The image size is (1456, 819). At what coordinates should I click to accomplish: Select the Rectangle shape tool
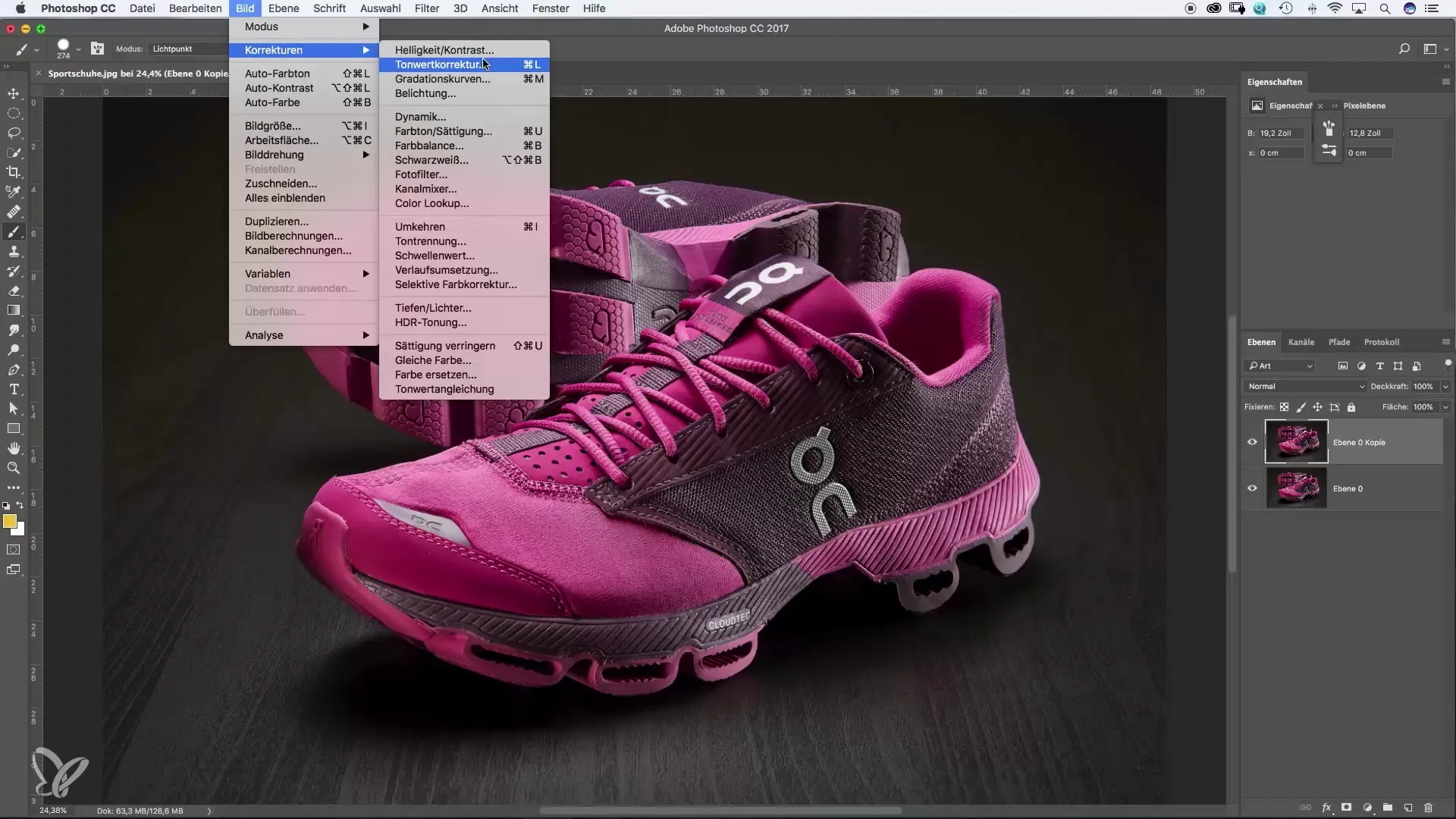click(14, 428)
